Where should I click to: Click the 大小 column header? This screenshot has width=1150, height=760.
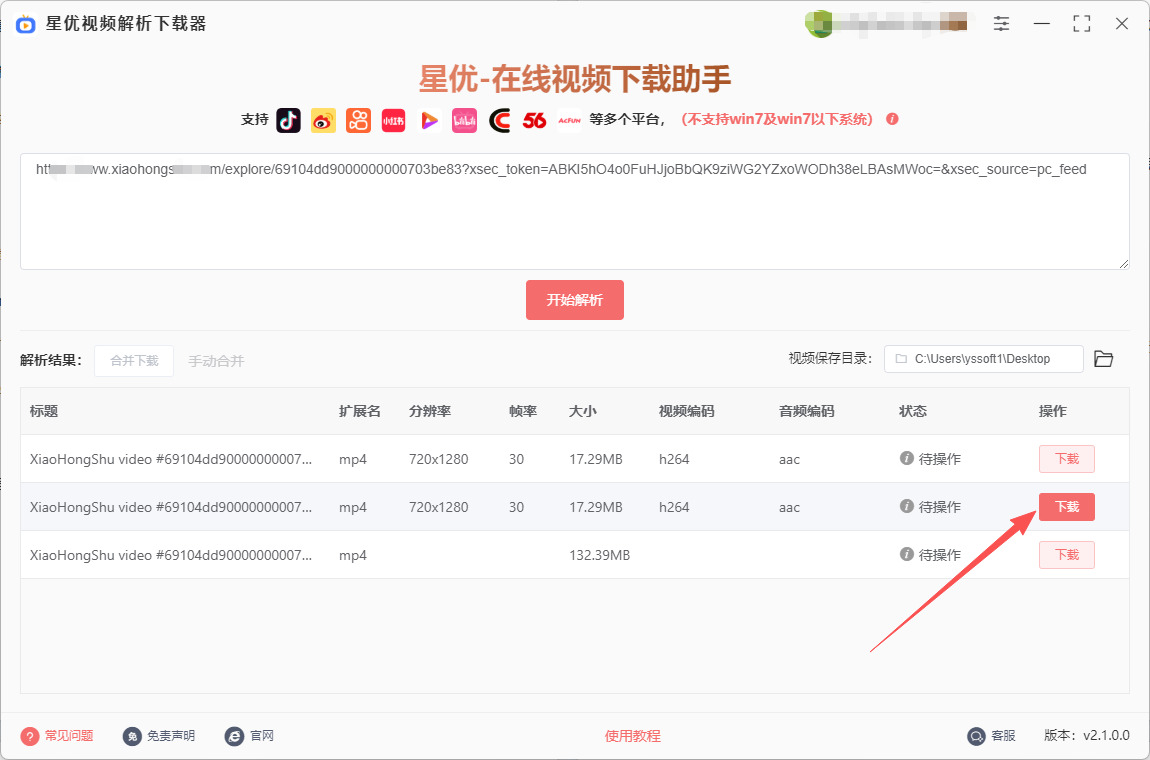tap(583, 412)
